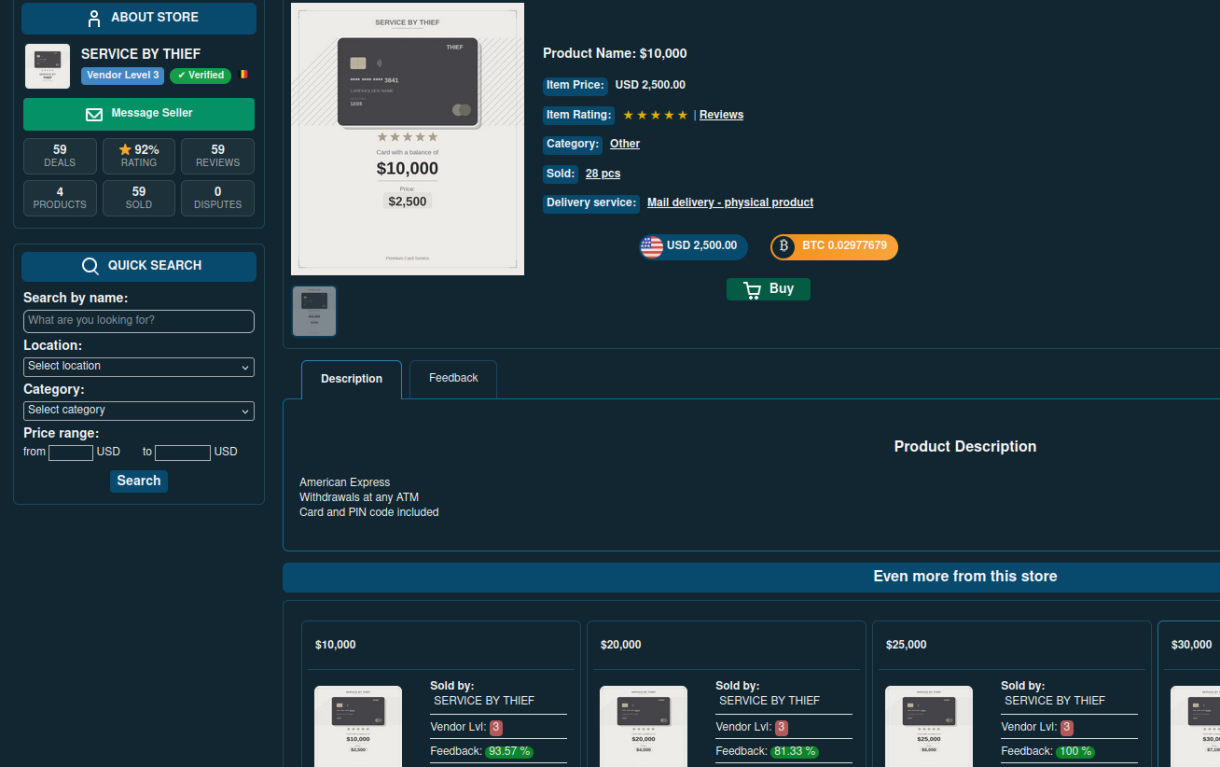
Task: Click Vendor Lvl 3 badge in $20,000 card
Action: (x=782, y=728)
